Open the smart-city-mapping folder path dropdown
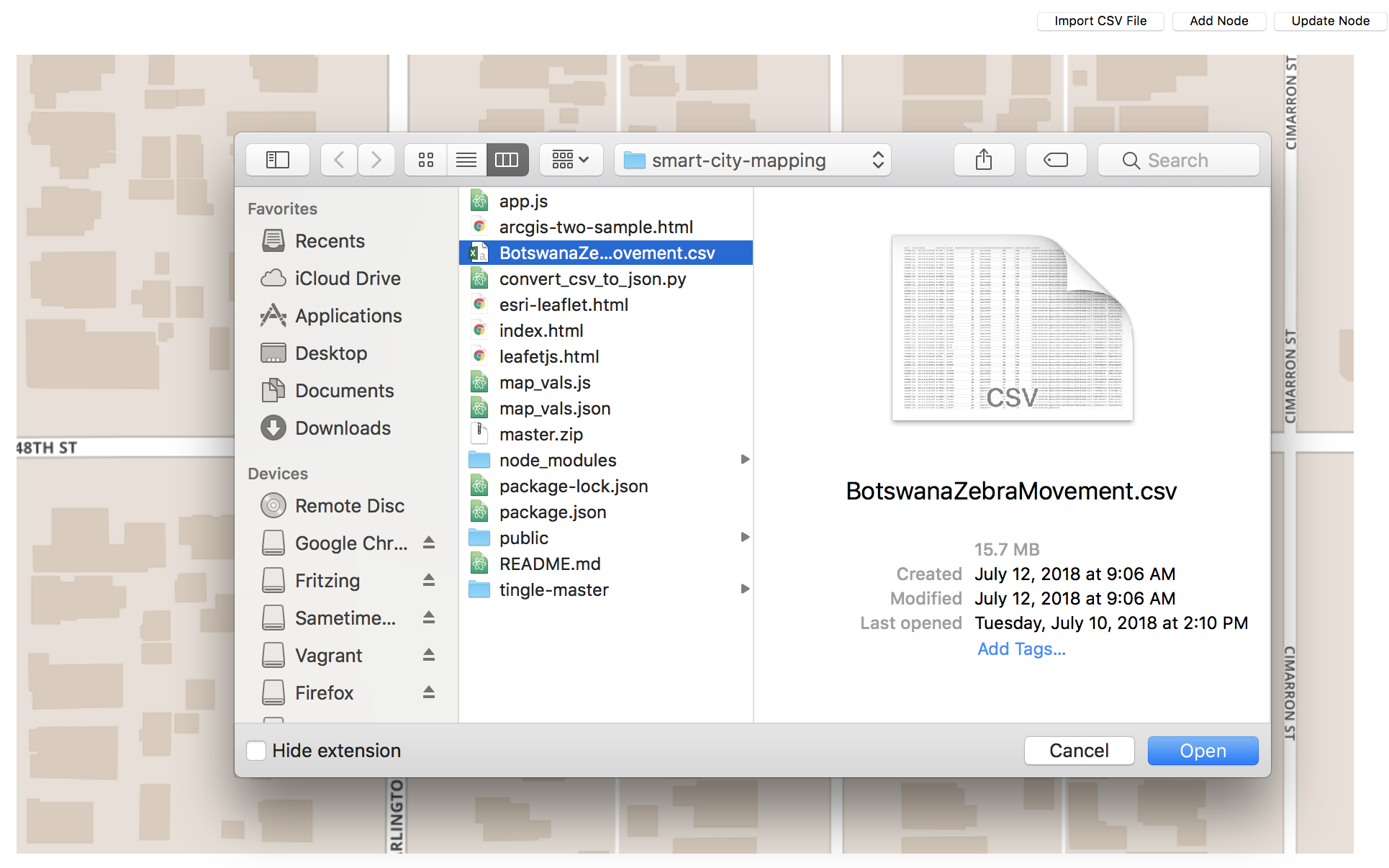This screenshot has height=868, width=1389. [753, 160]
